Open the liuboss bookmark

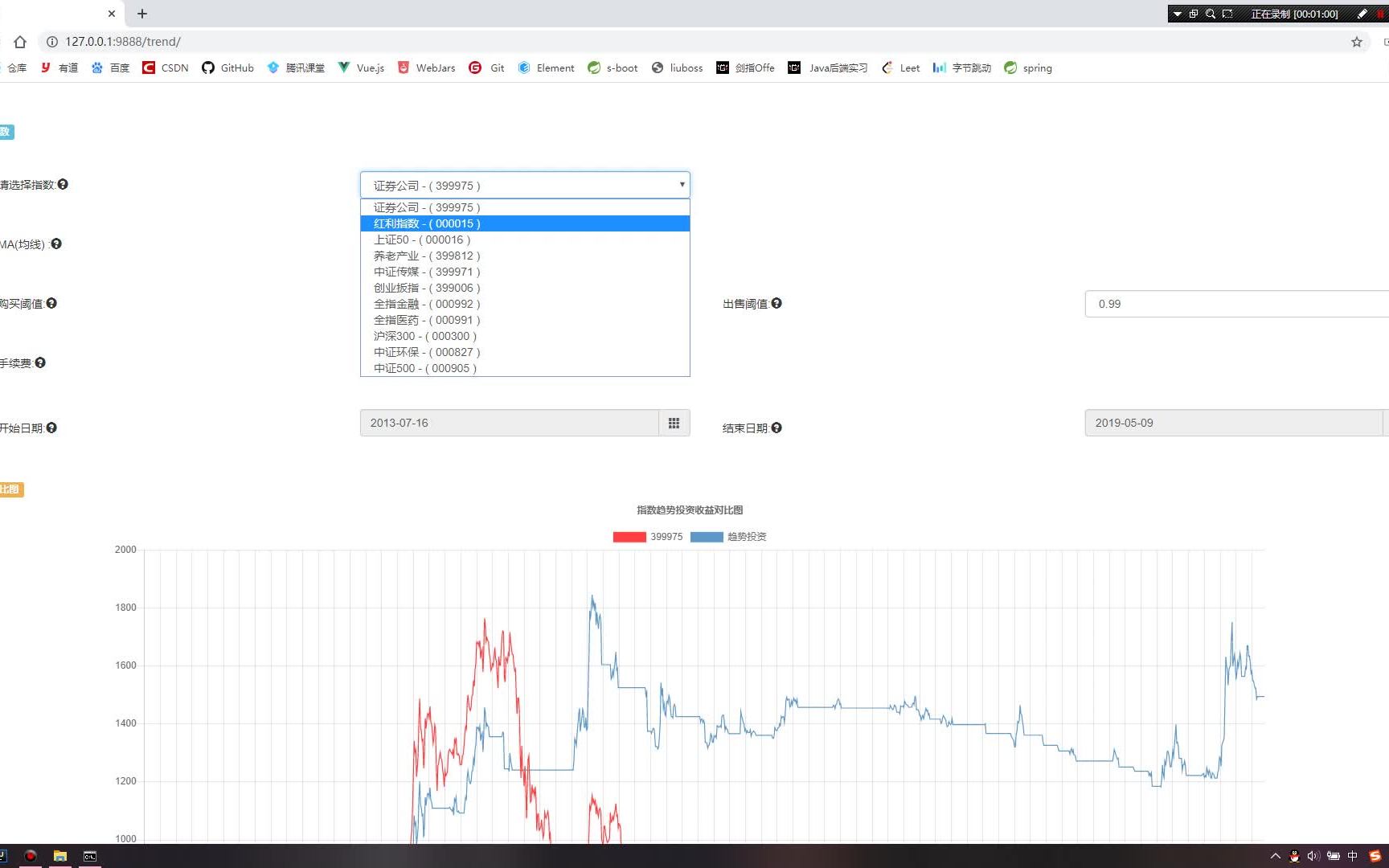pos(677,68)
